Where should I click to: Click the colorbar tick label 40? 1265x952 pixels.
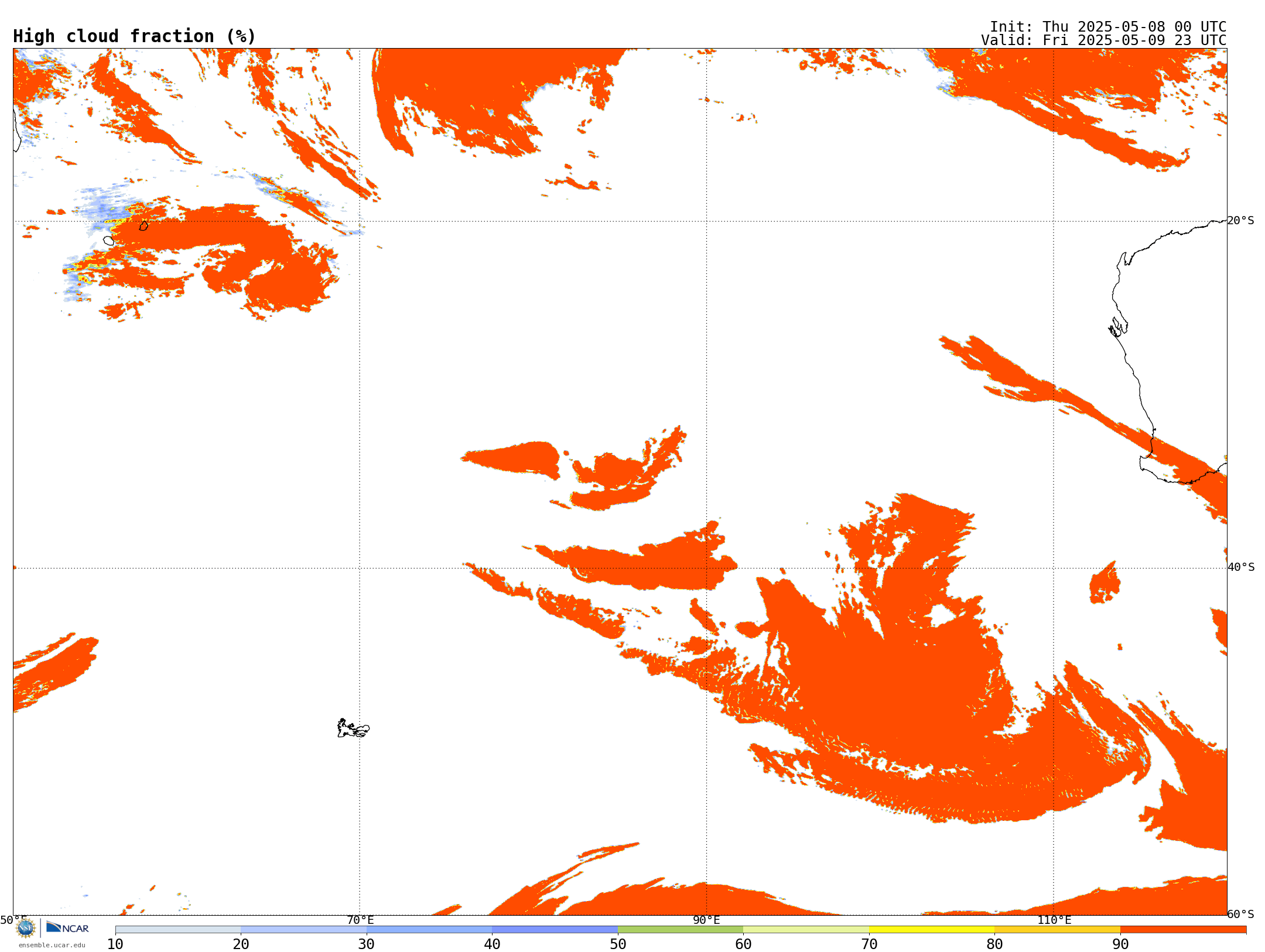492,944
